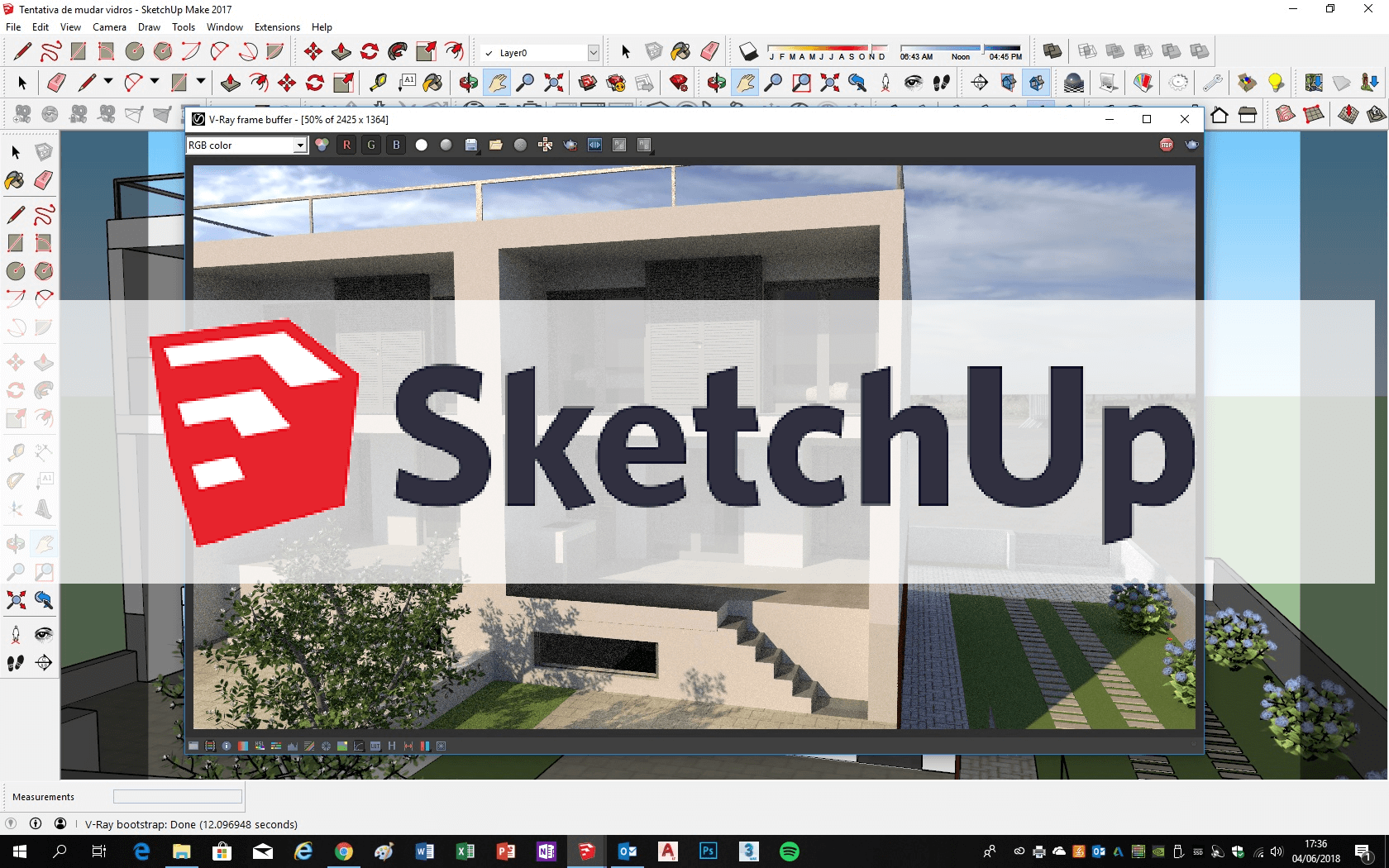Expand the arc tool dropdown arrow
This screenshot has height=868, width=1389.
tap(154, 82)
